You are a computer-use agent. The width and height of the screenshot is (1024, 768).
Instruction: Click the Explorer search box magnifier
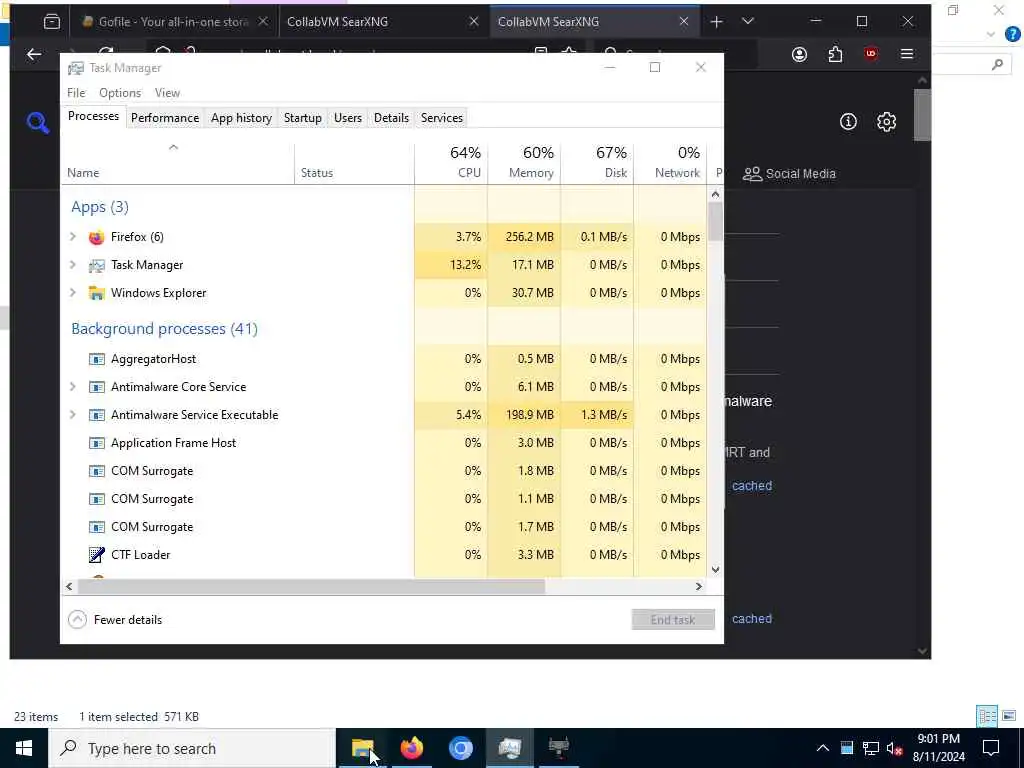[x=997, y=64]
